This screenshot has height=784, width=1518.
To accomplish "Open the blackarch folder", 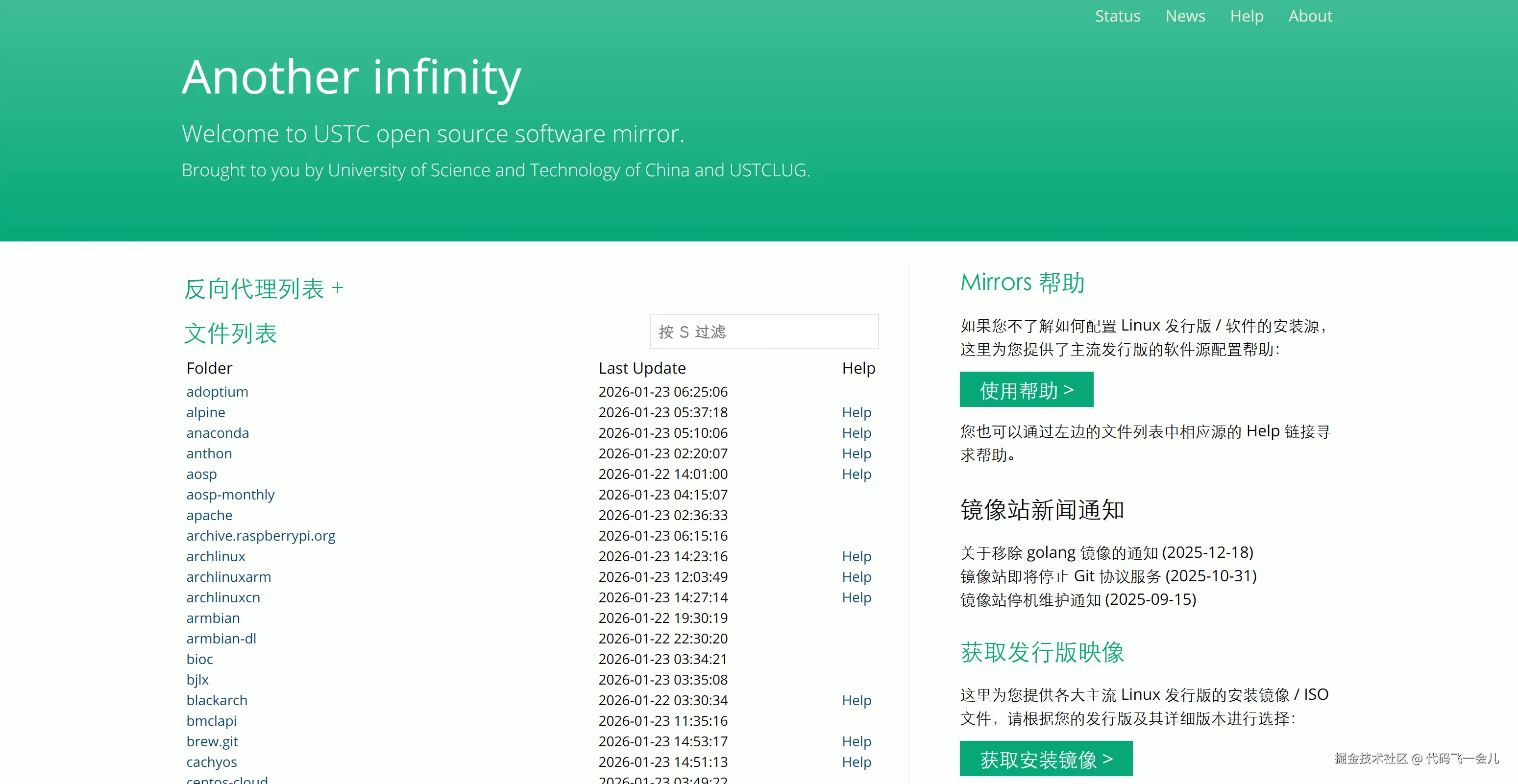I will pyautogui.click(x=216, y=700).
